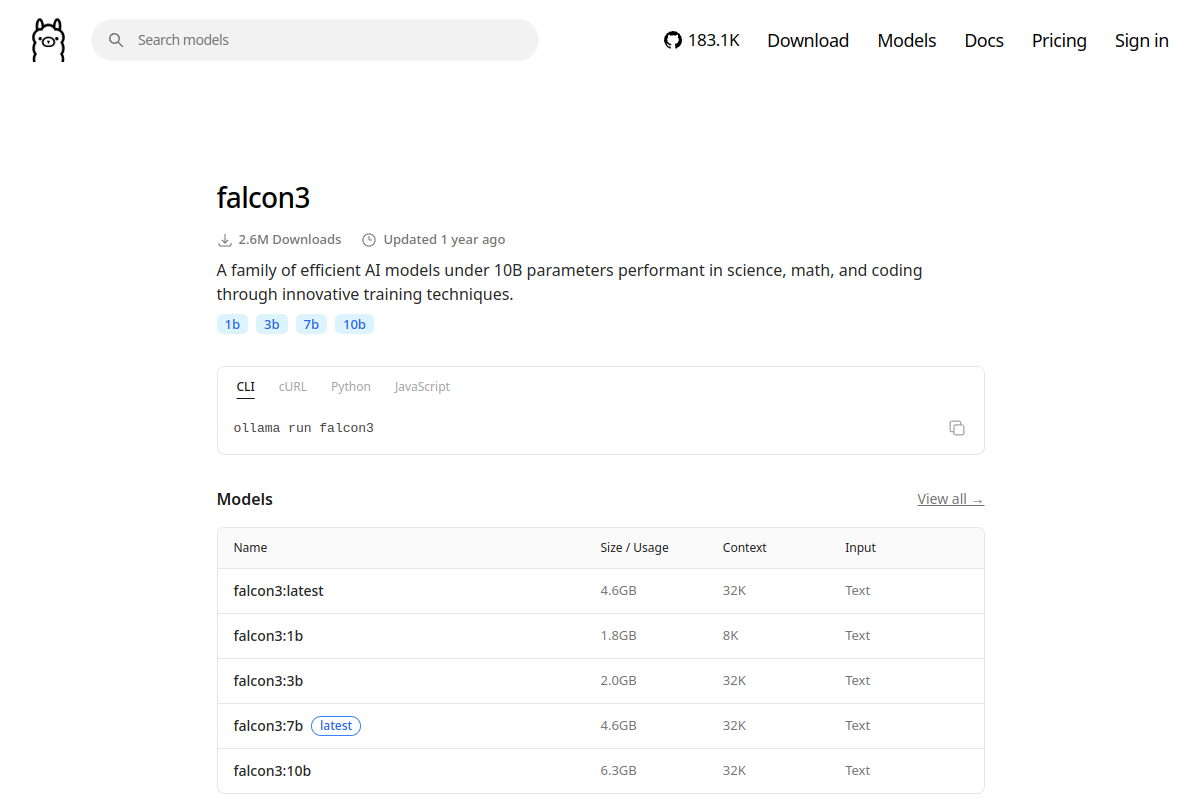Open falcon3:3b model row
1200x800 pixels.
(x=600, y=681)
